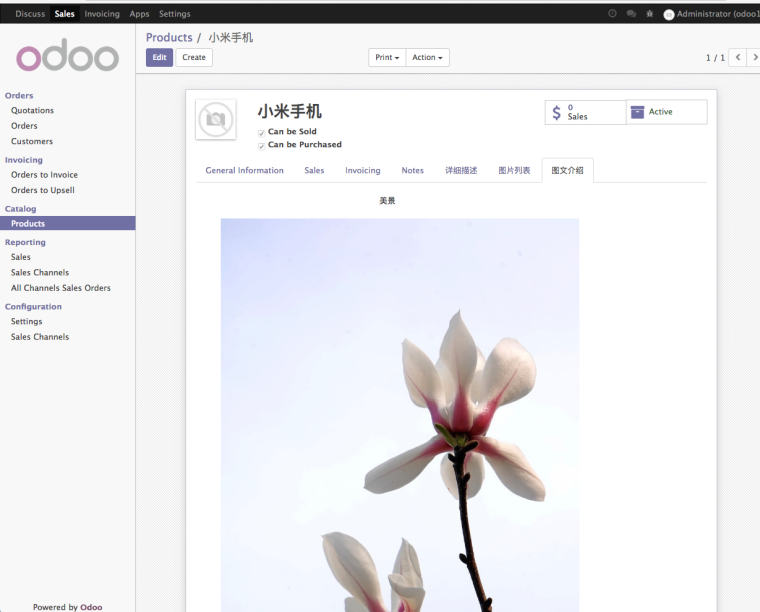Switch to the Invoicing tab
The height and width of the screenshot is (612, 760).
click(x=363, y=170)
